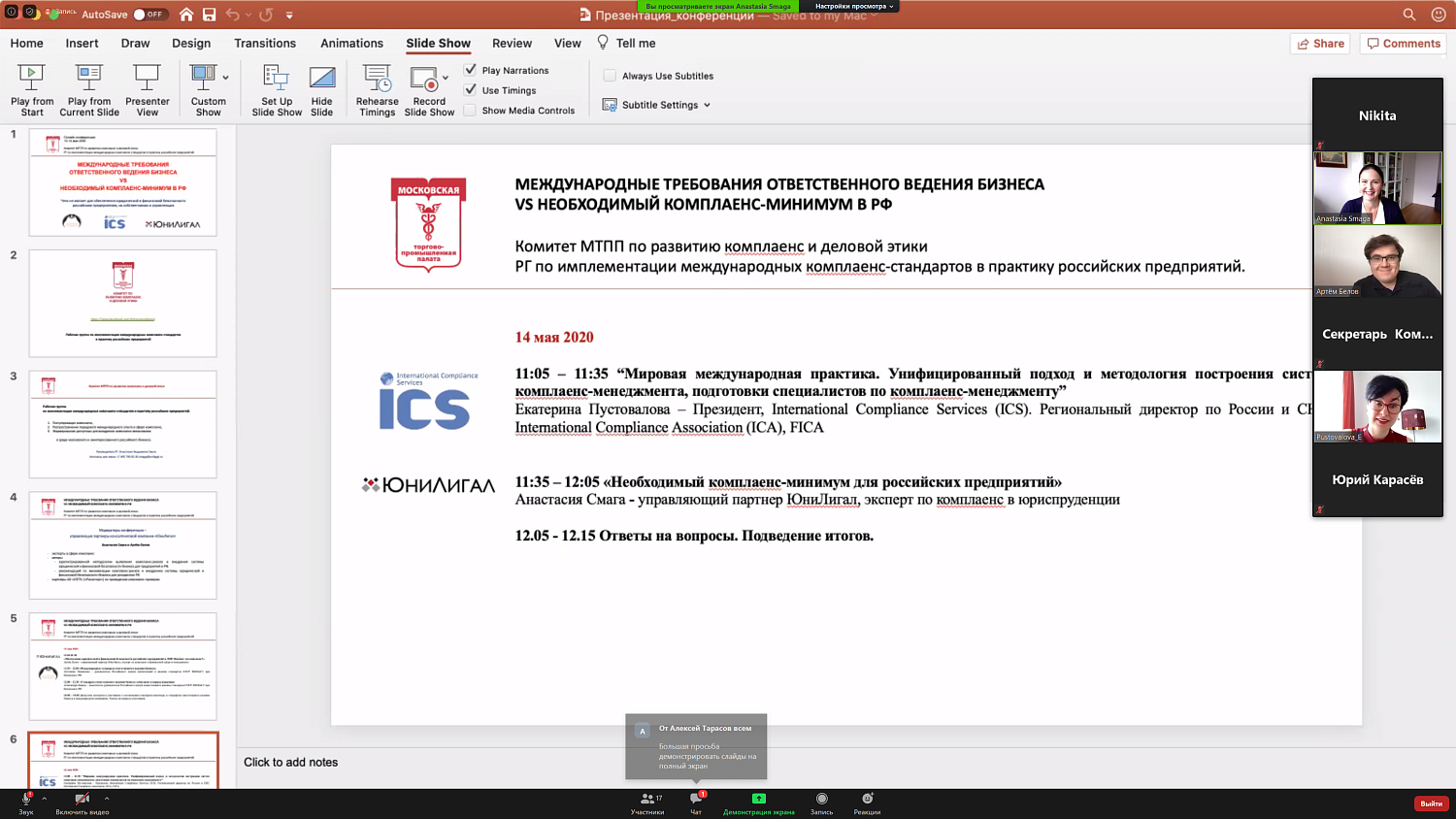Click the Subtitle Settings icon
The width and height of the screenshot is (1456, 819).
pos(610,105)
